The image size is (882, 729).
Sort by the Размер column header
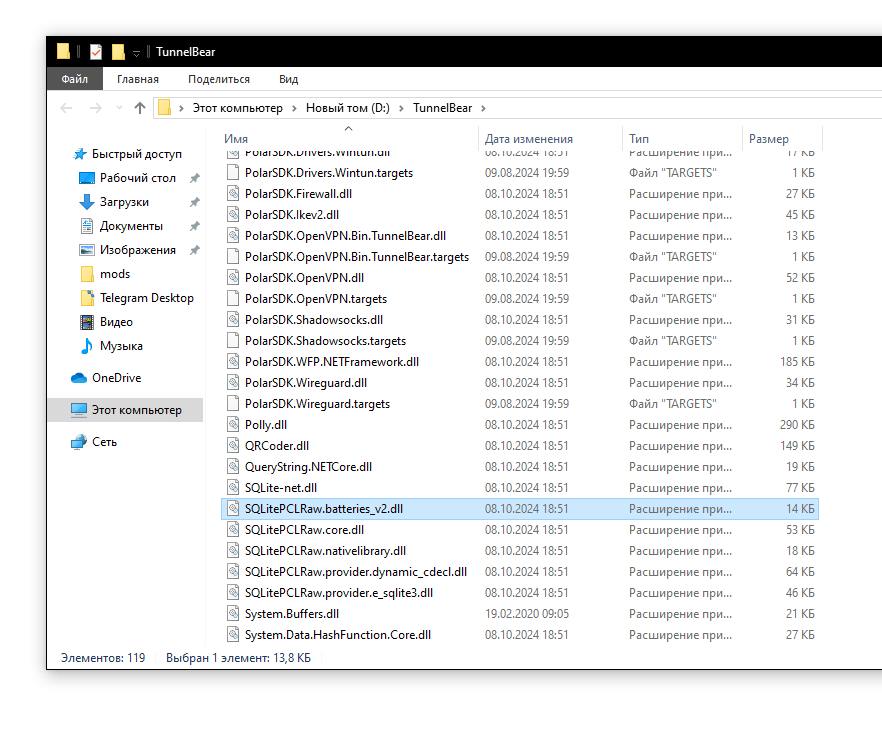click(x=782, y=138)
